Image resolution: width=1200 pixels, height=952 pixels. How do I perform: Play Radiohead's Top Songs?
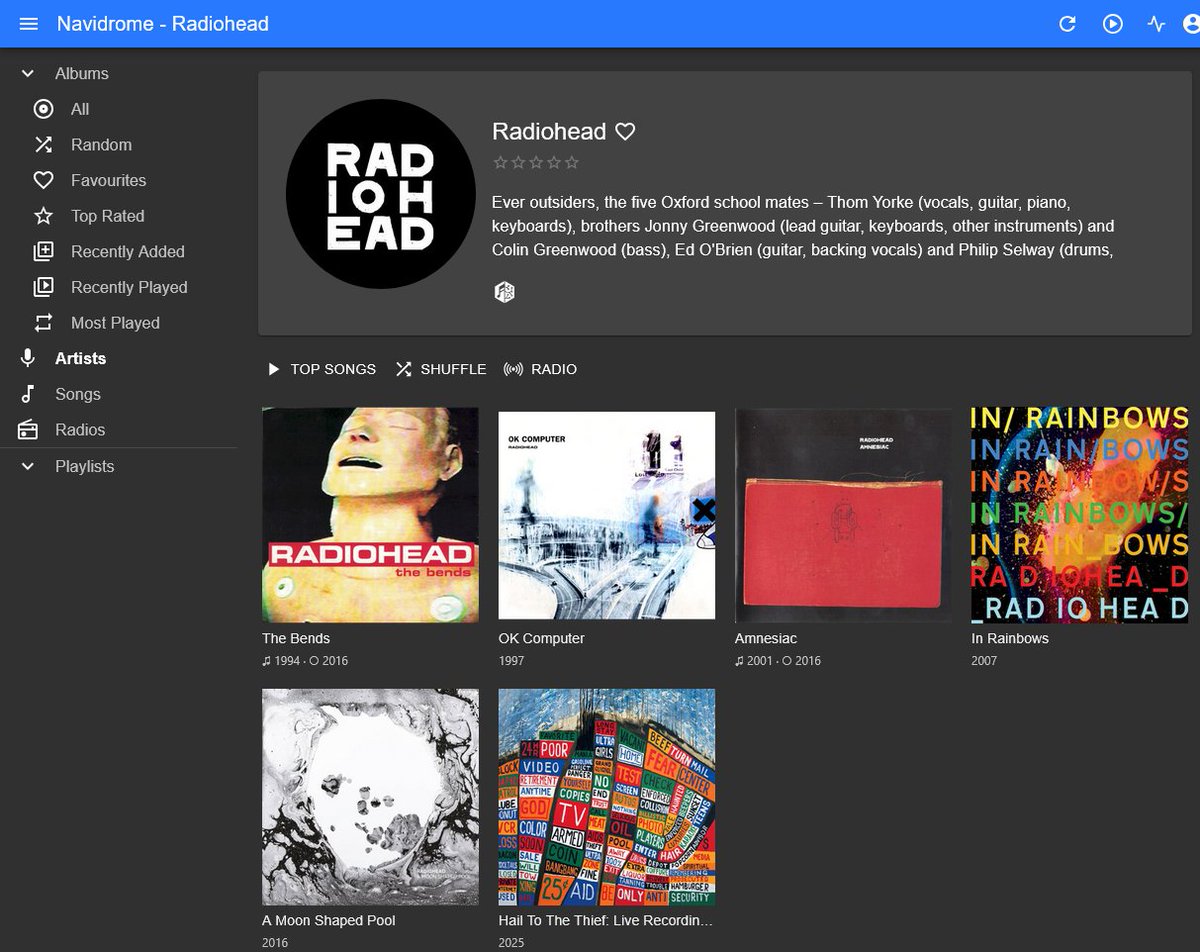[x=322, y=369]
